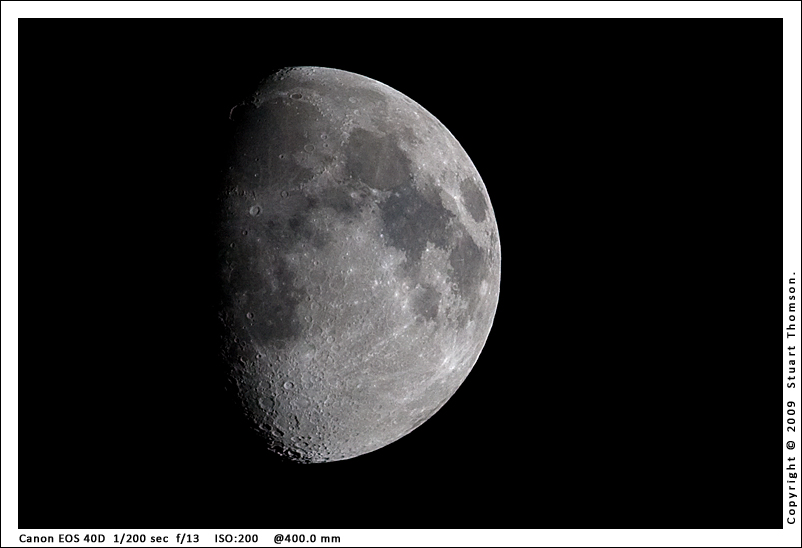Click the 'ISO:200' text
Viewport: 802px width, 548px height.
[x=236, y=538]
